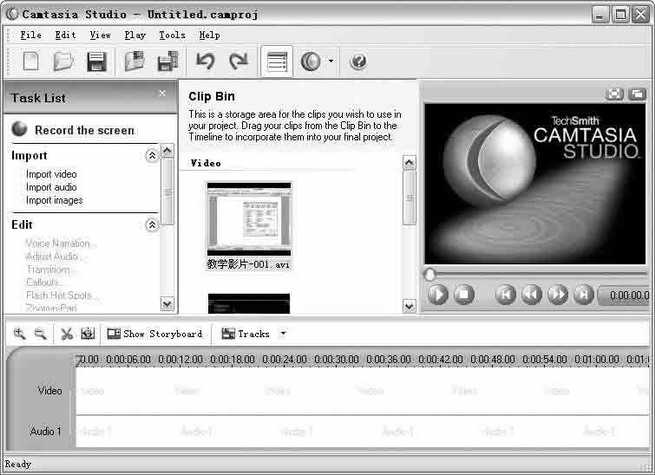Toggle fullscreen preview in player window

pyautogui.click(x=615, y=94)
